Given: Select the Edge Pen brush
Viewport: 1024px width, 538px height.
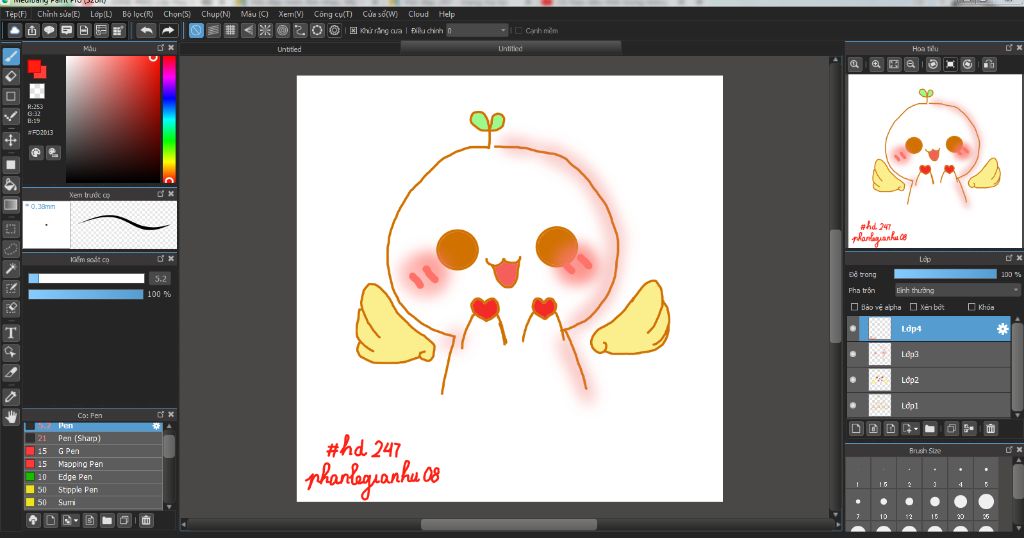Looking at the screenshot, I should 93,477.
